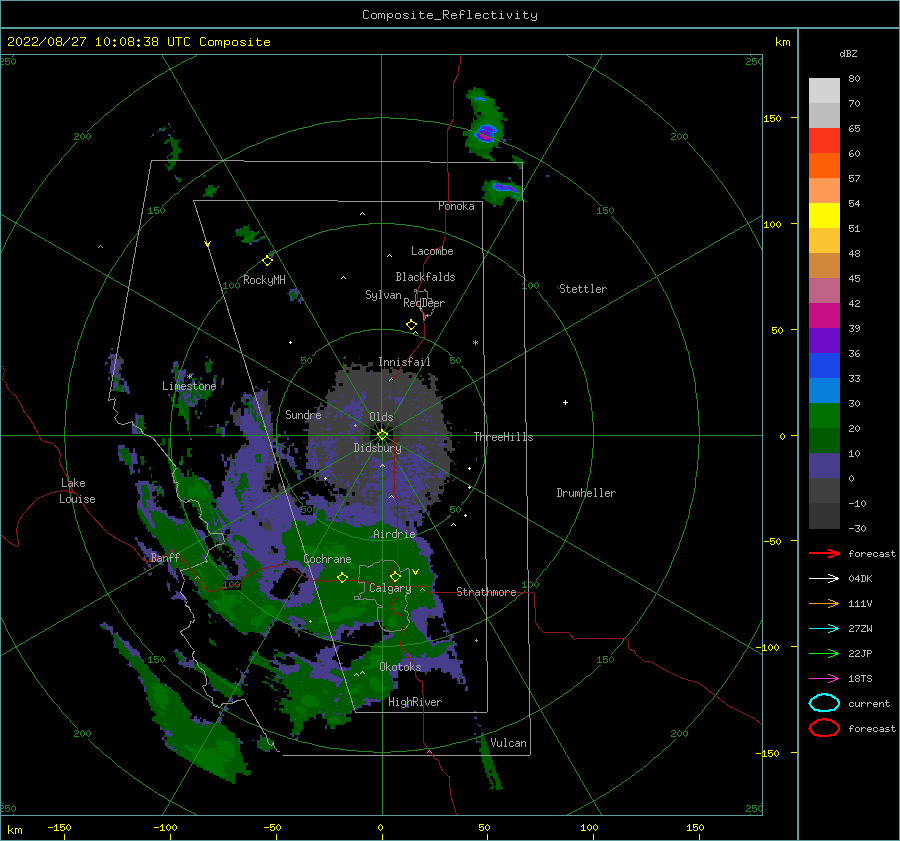Image resolution: width=900 pixels, height=841 pixels.
Task: Click the Vulcan town label
Action: pyautogui.click(x=509, y=743)
